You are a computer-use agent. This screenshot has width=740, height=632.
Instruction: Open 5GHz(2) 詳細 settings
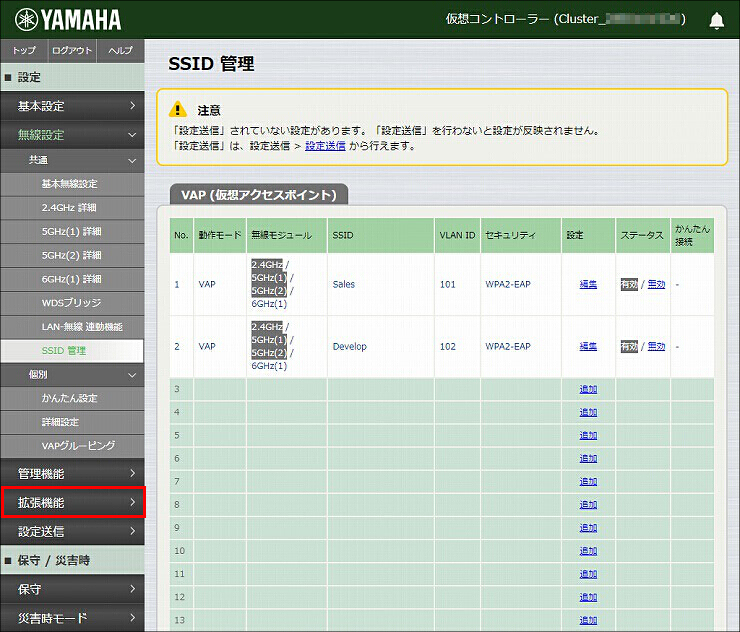[72, 255]
